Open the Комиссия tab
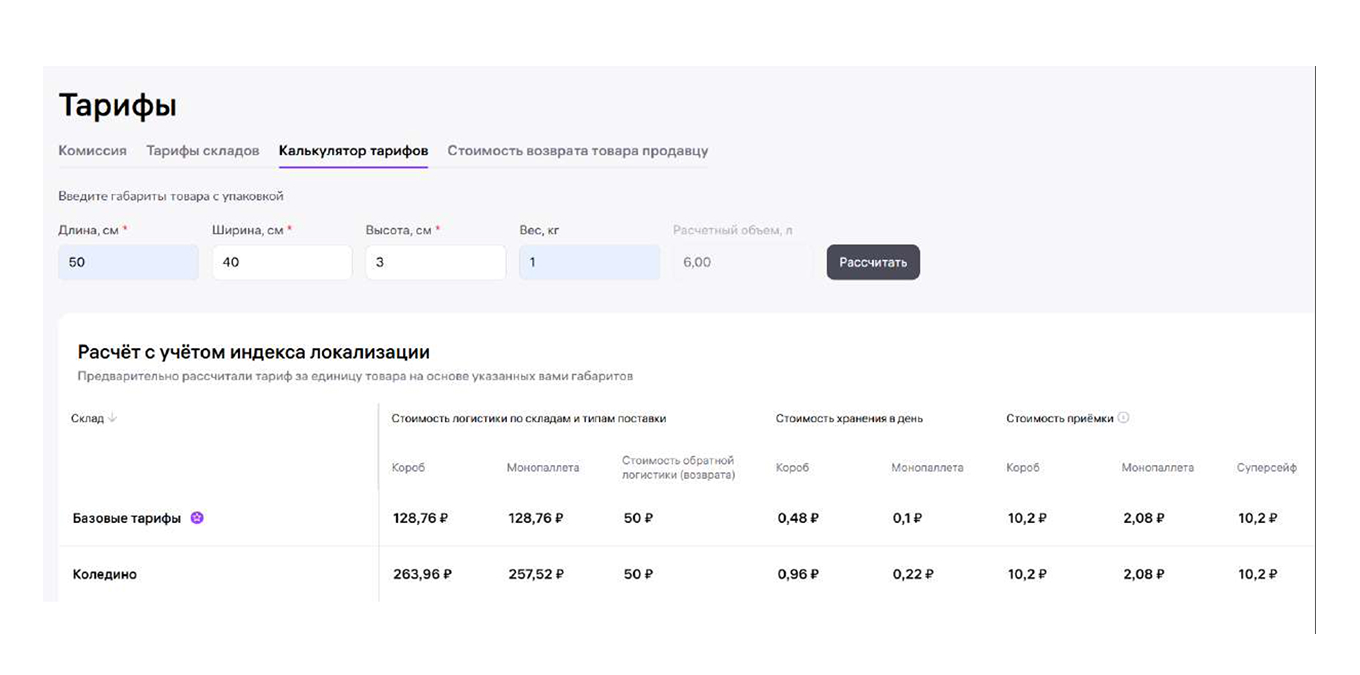The height and width of the screenshot is (675, 1360). [92, 151]
